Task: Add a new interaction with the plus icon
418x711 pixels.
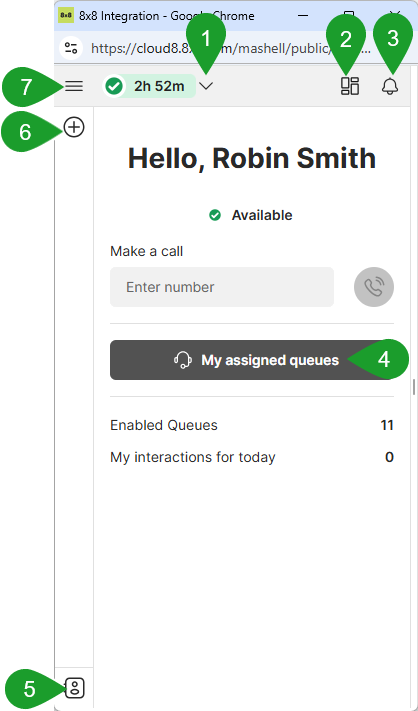Action: coord(74,127)
